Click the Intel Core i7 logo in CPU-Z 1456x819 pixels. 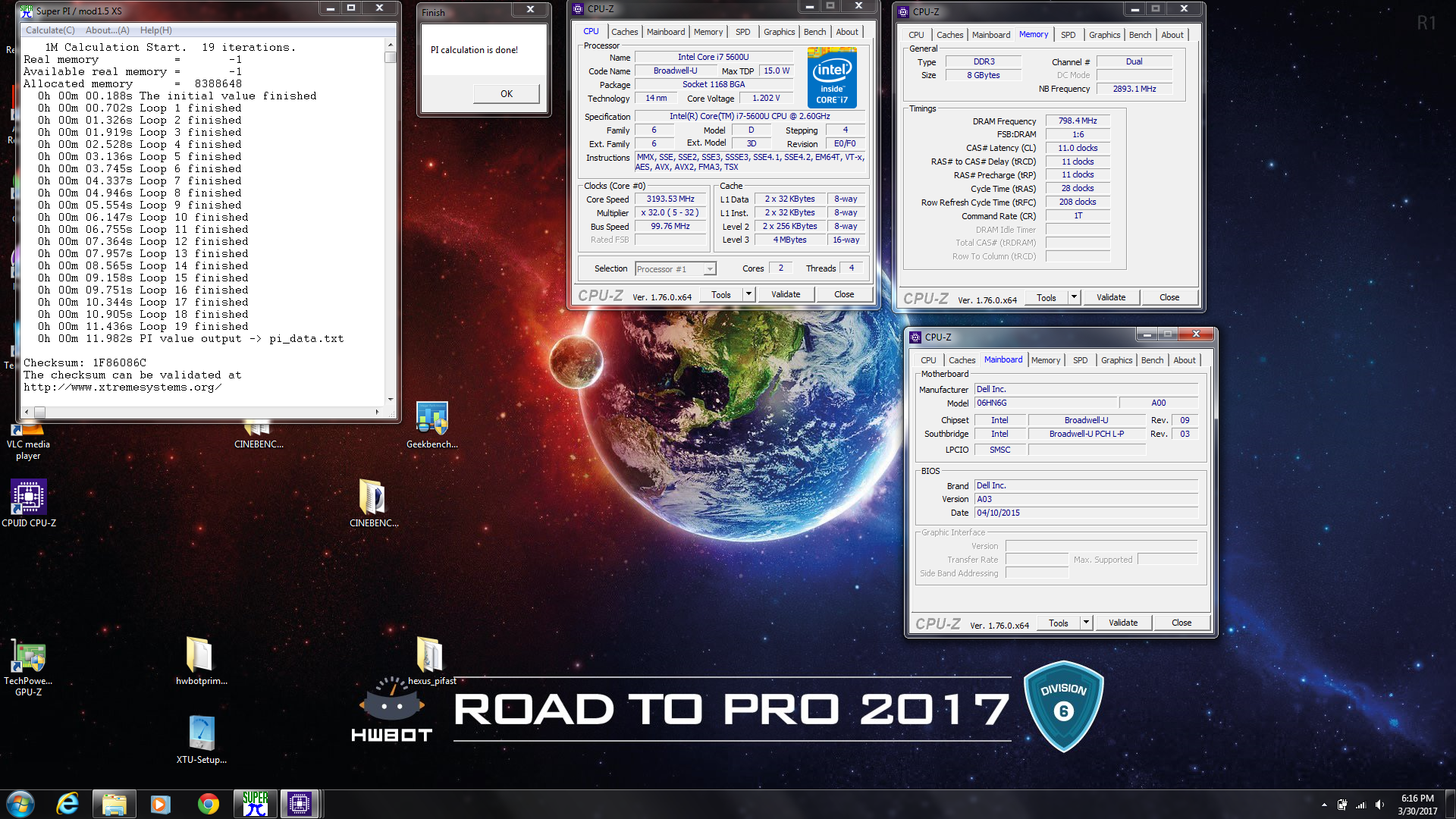(832, 77)
